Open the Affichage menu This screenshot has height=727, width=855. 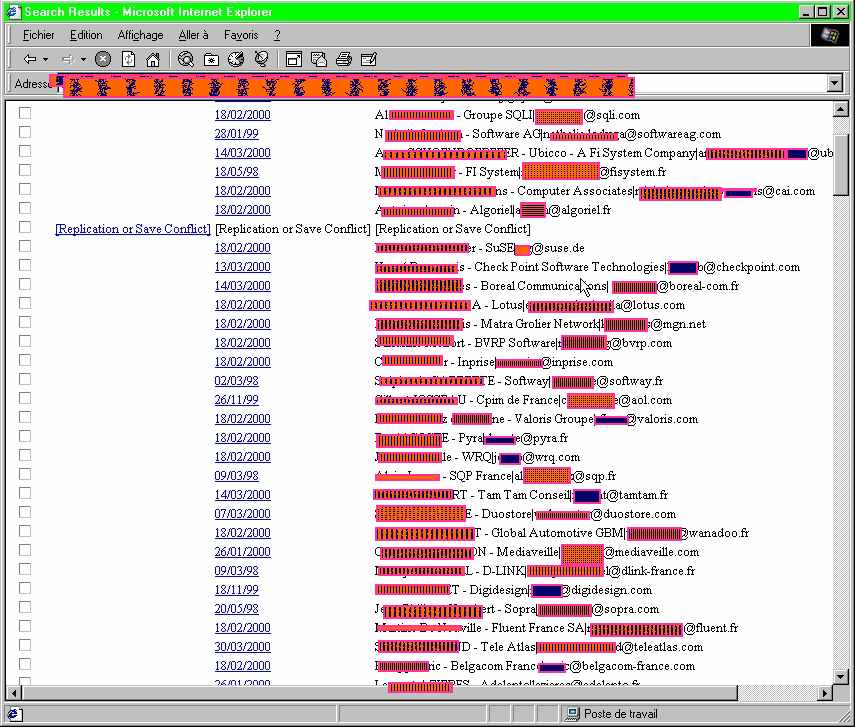[140, 35]
